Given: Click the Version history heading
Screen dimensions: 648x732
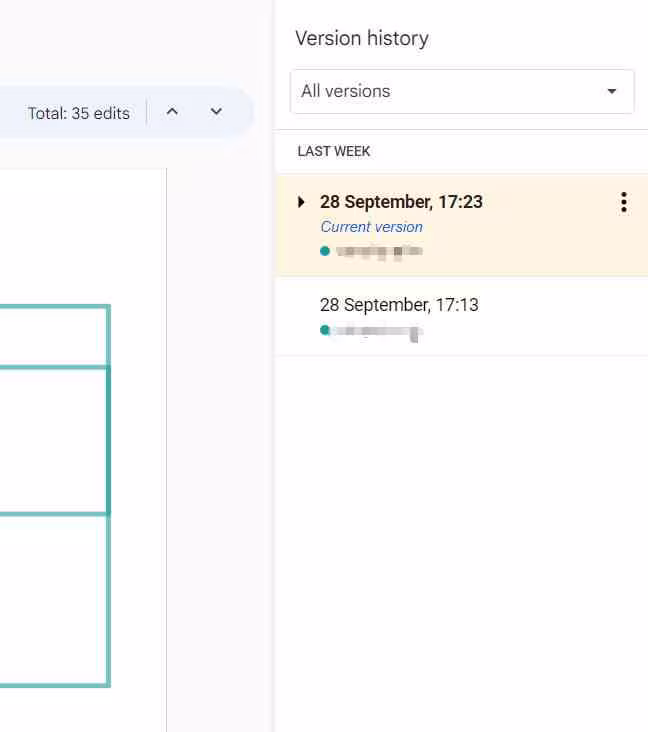Looking at the screenshot, I should coord(362,38).
